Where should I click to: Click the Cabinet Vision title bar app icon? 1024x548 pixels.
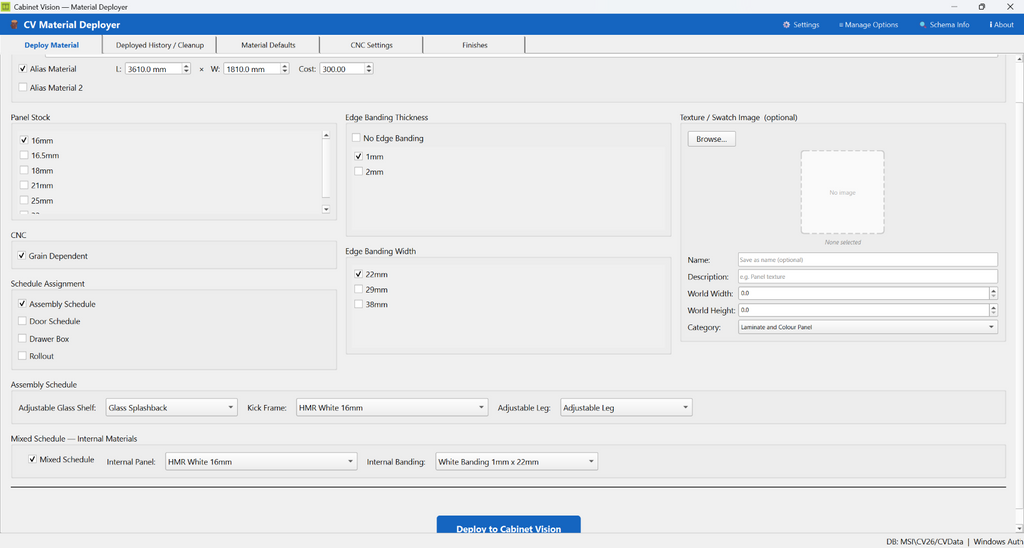tap(6, 7)
